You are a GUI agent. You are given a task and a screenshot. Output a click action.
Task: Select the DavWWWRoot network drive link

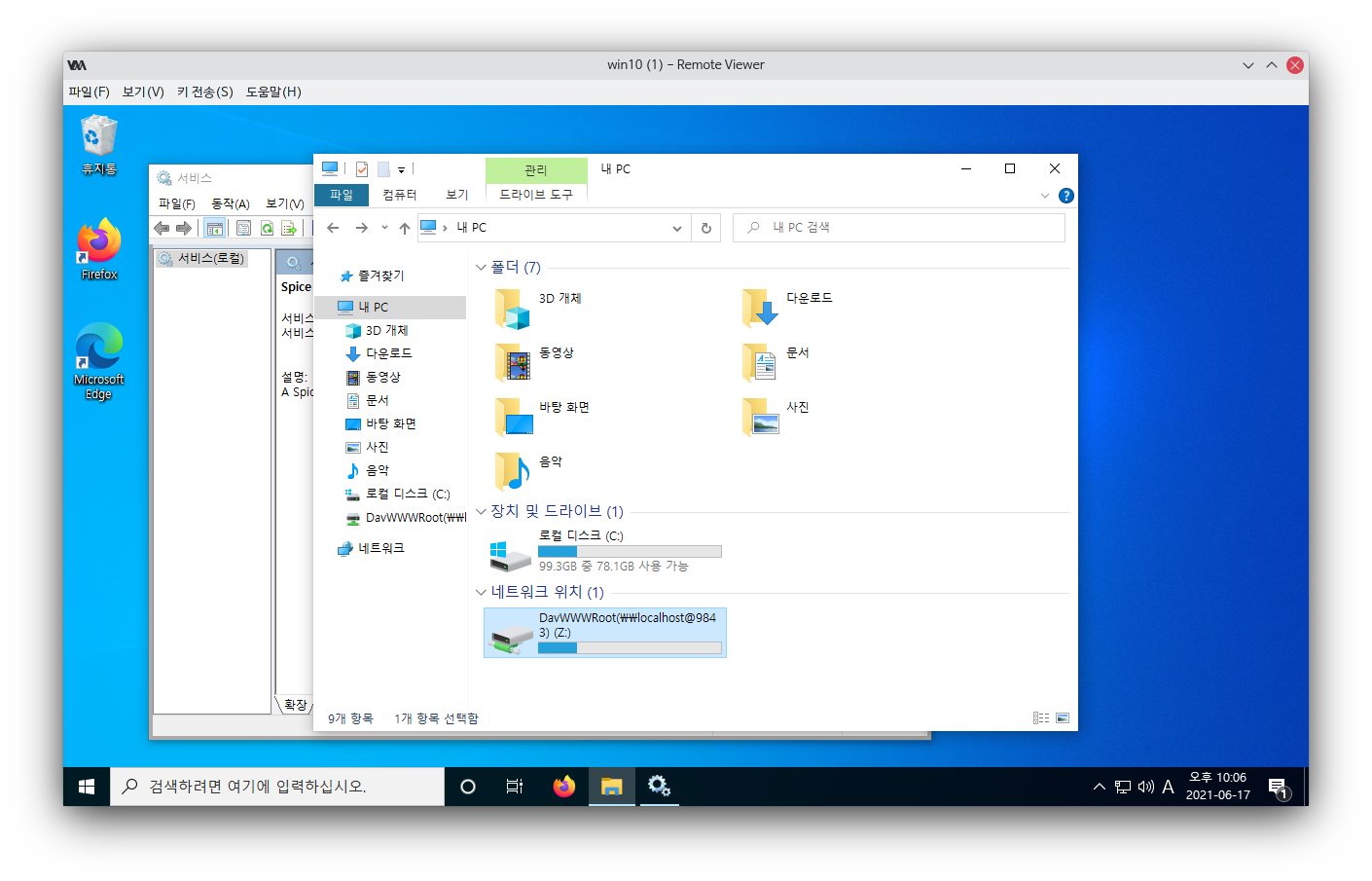point(604,632)
